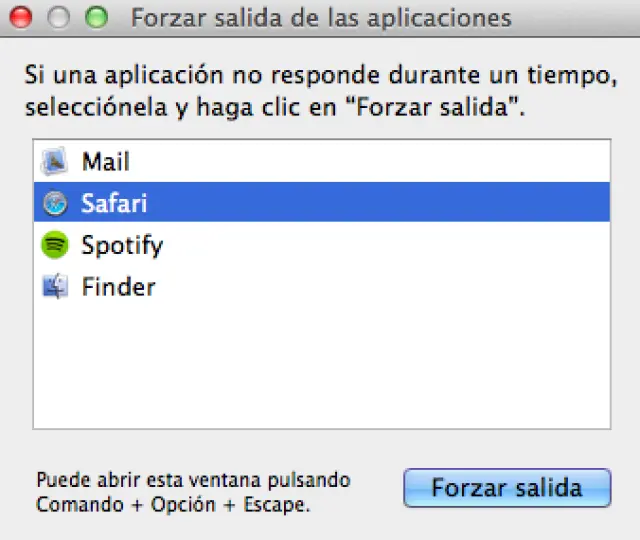Select the Spotify text label in list
The height and width of the screenshot is (540, 640).
coord(122,245)
